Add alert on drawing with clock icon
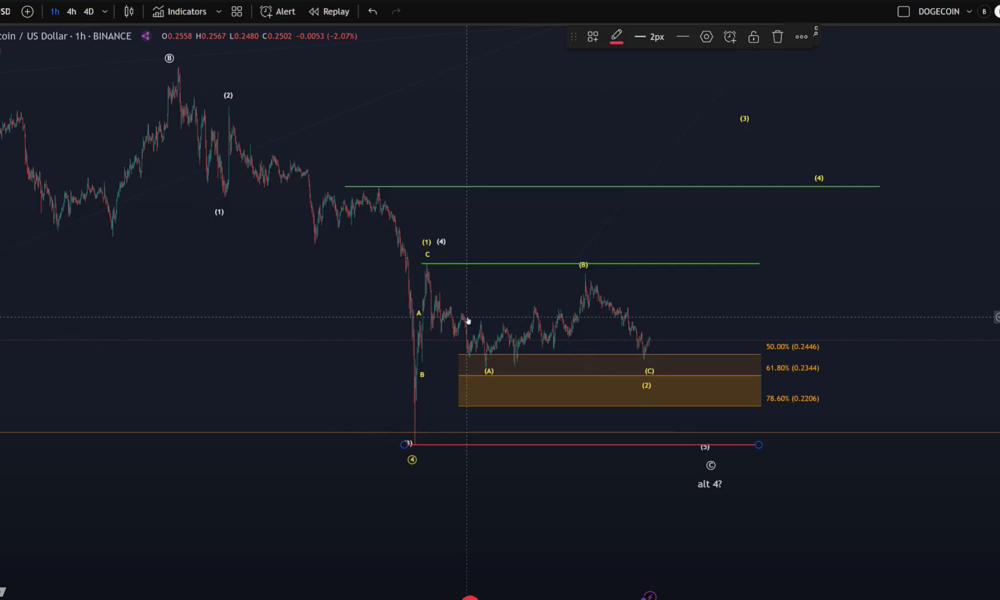 (x=730, y=37)
